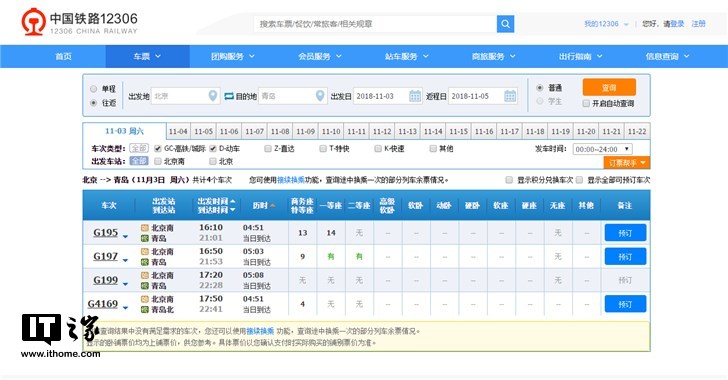Expand G197 train details arrow
The height and width of the screenshot is (380, 728).
tap(125, 260)
